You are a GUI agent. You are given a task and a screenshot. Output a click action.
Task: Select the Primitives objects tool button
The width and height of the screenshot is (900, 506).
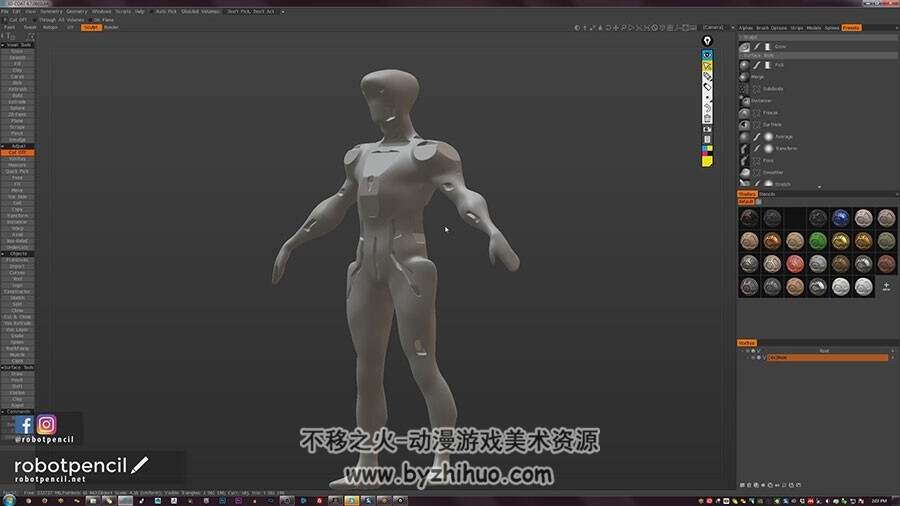tap(17, 260)
